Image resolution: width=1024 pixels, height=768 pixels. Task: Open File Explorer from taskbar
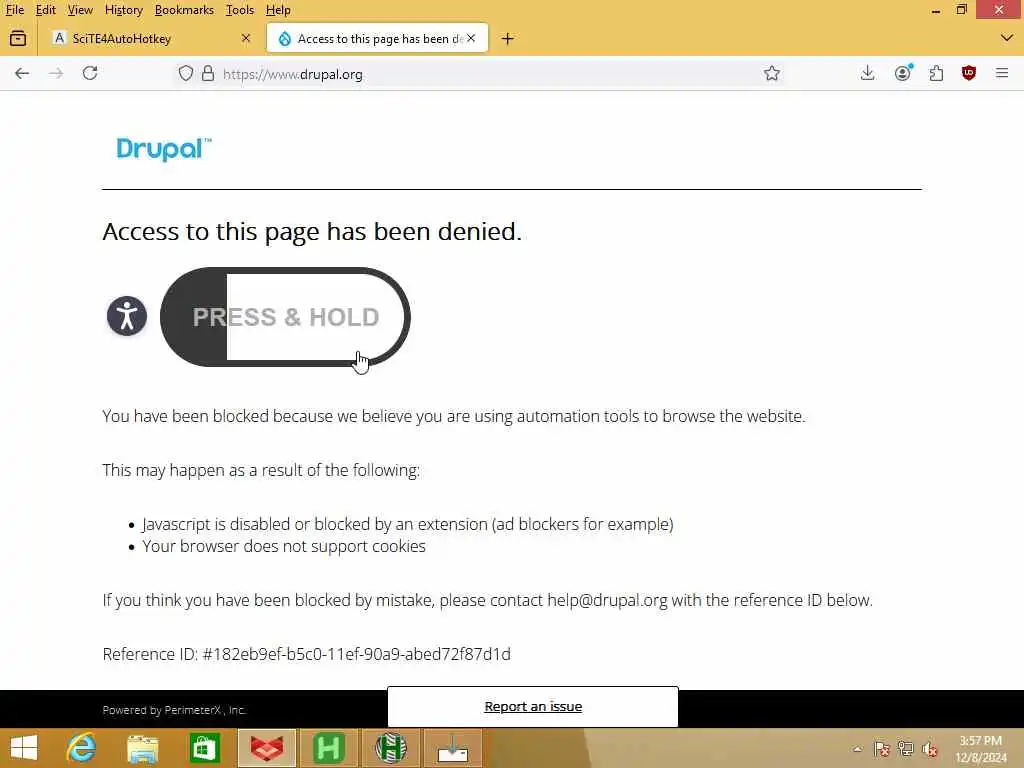[x=142, y=748]
